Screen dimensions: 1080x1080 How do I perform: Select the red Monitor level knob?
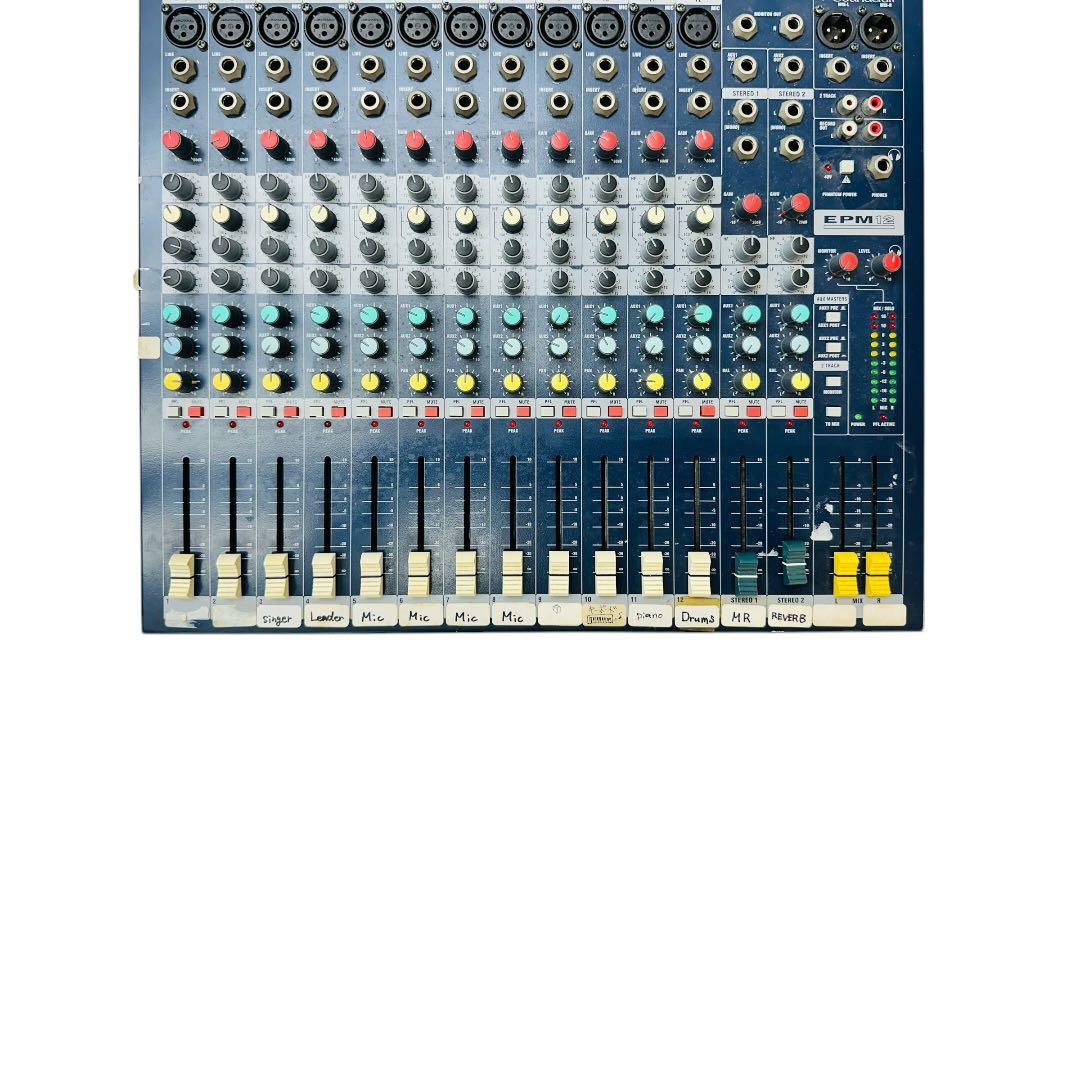(x=845, y=262)
